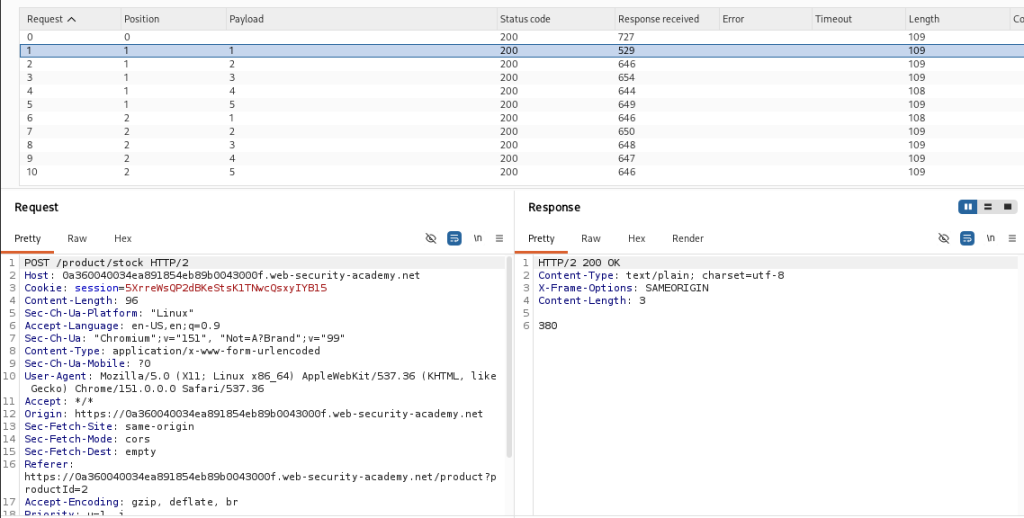
Task: Click response received value 727
Action: pyautogui.click(x=626, y=37)
